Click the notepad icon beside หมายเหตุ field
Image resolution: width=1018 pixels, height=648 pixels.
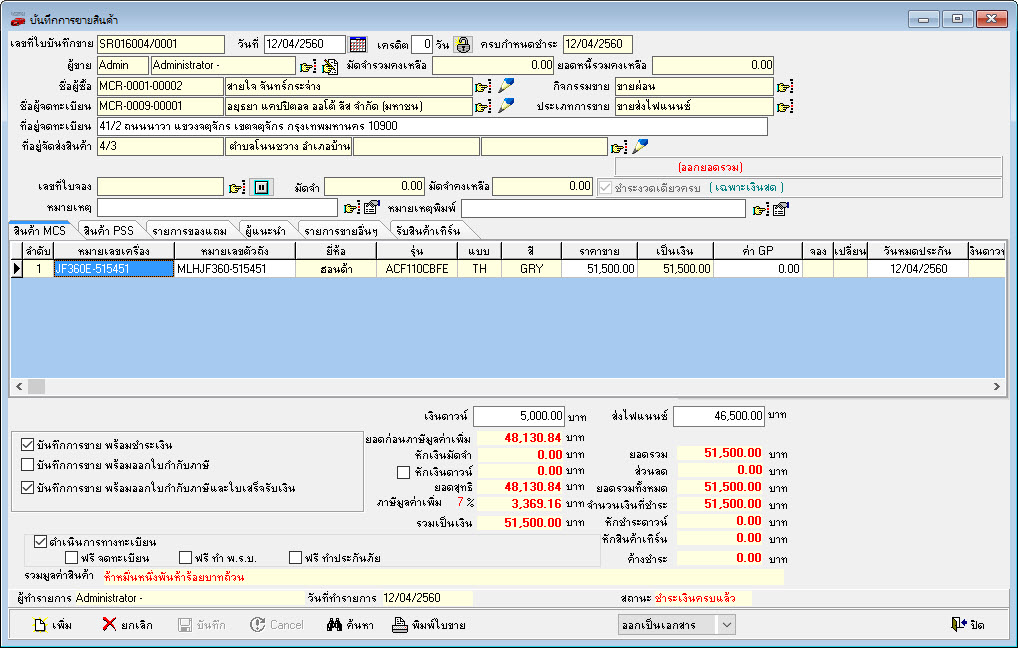click(372, 208)
